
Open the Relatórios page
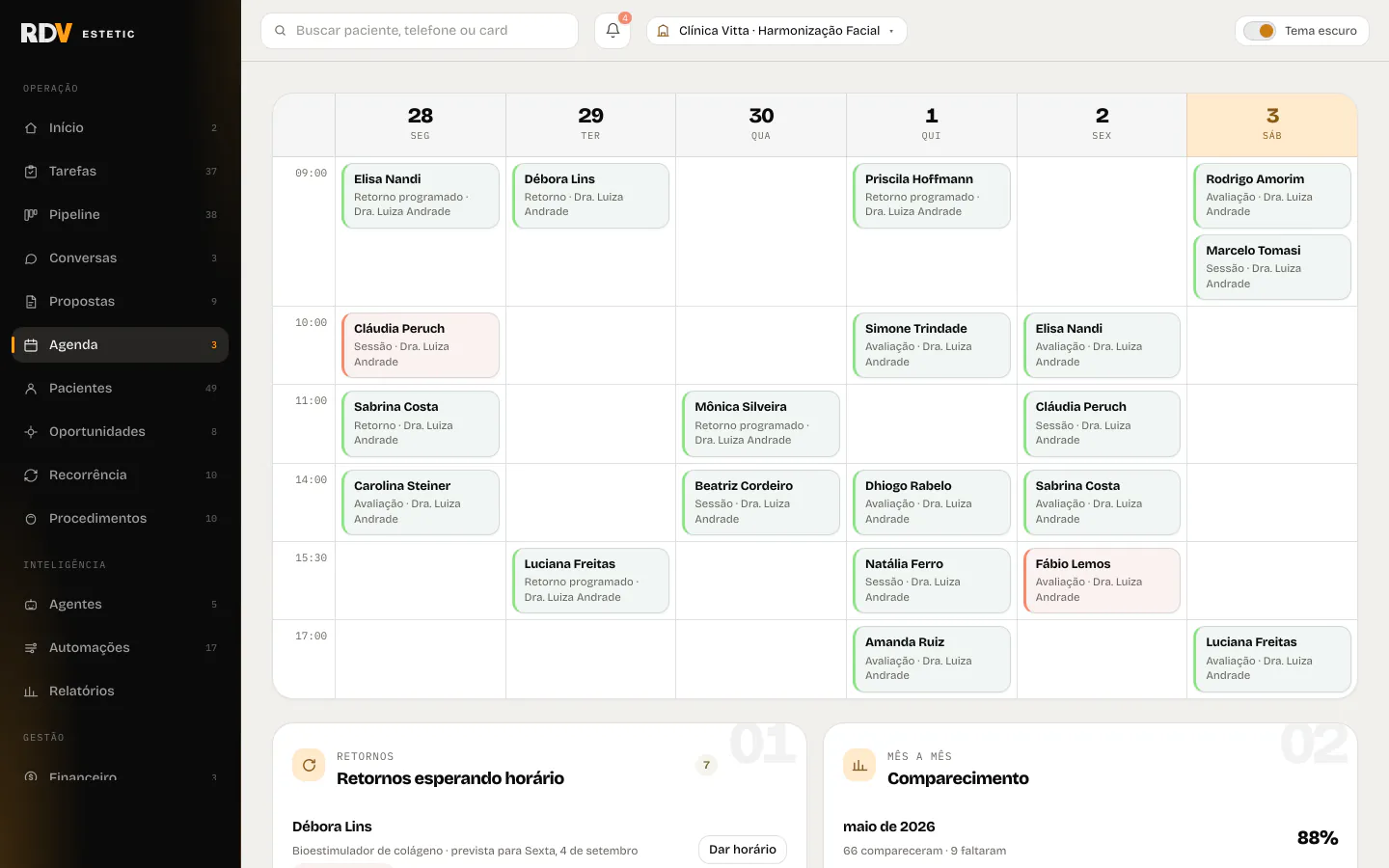pos(120,692)
